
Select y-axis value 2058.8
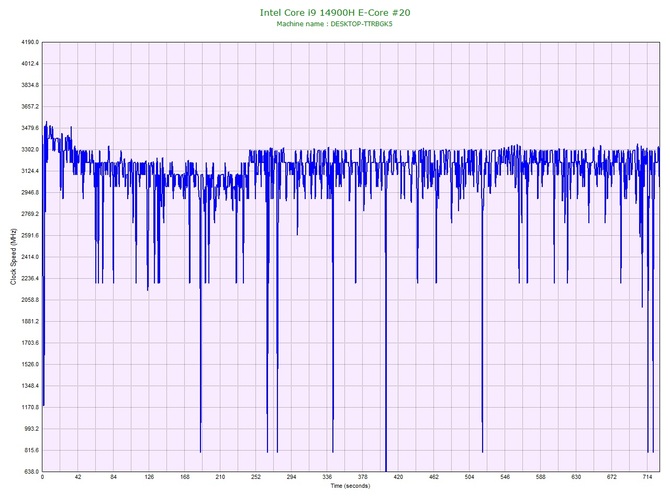[30, 300]
